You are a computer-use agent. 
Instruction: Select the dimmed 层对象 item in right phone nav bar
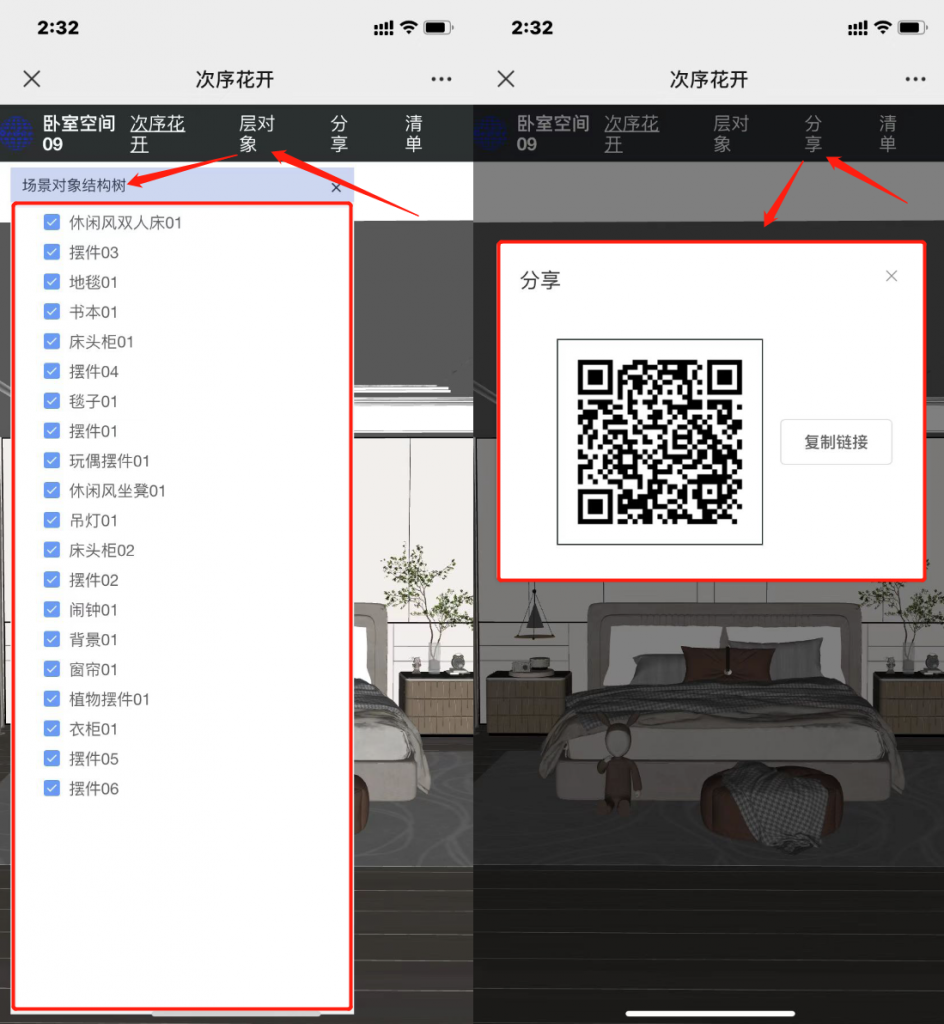(x=731, y=133)
